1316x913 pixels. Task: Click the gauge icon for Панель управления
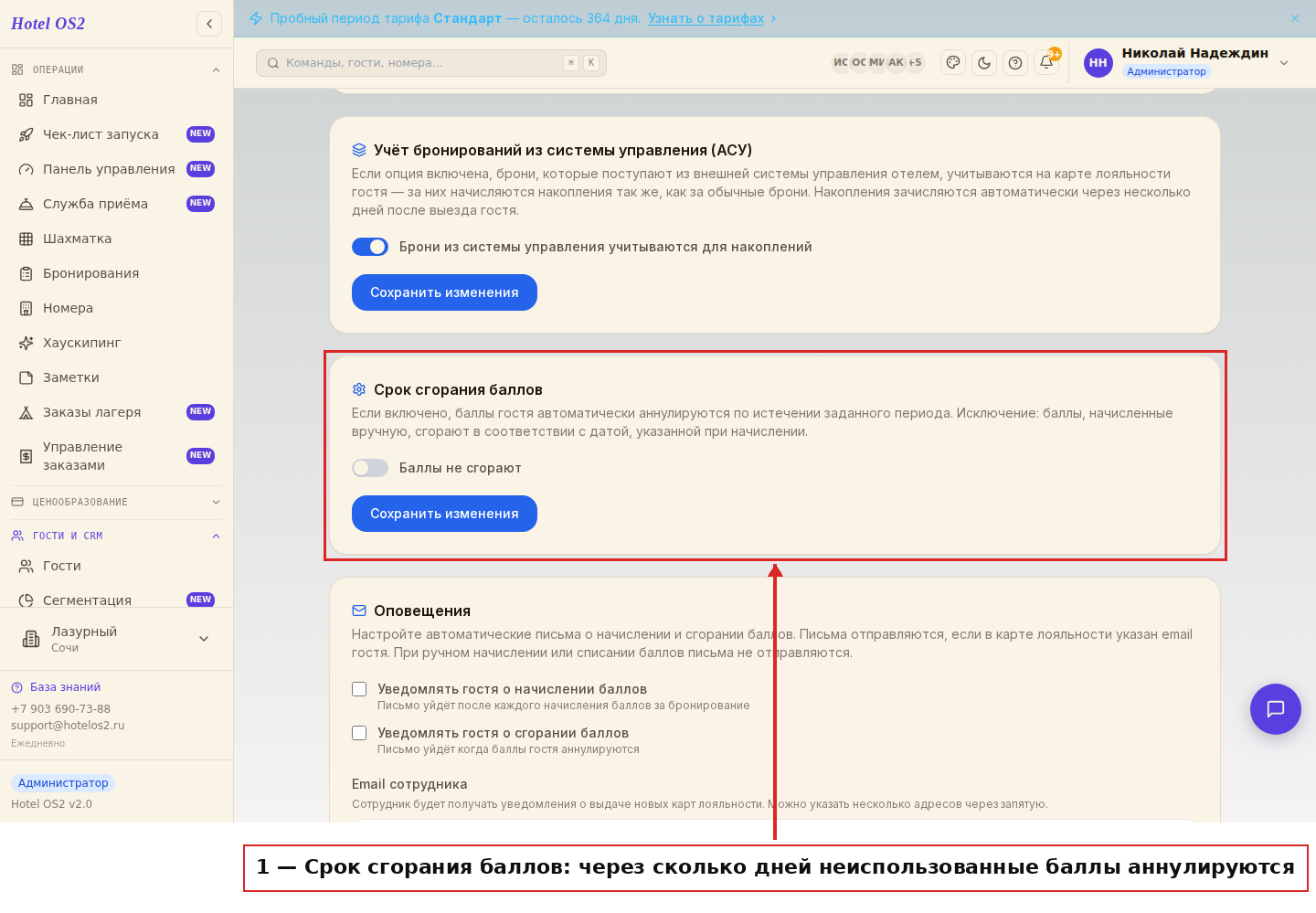coord(27,169)
